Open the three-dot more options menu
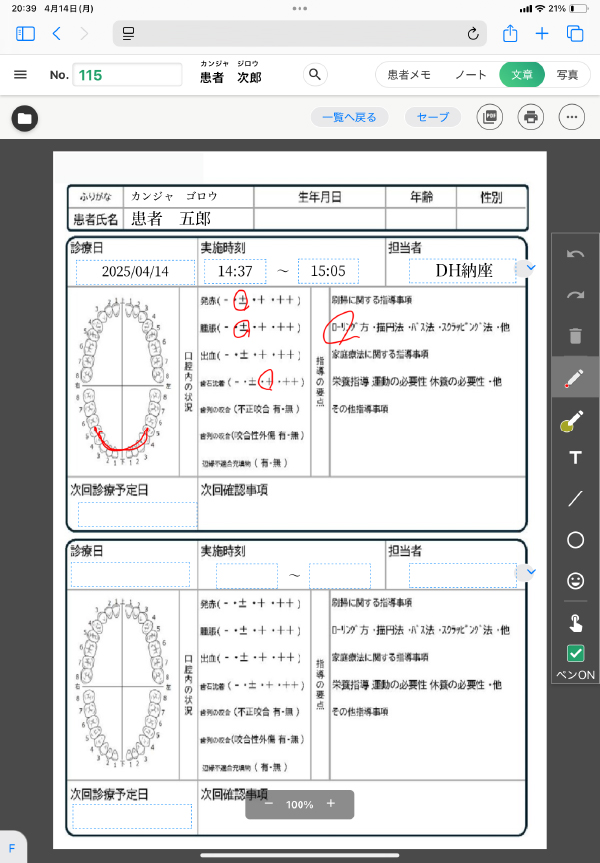This screenshot has width=600, height=863. [x=572, y=117]
